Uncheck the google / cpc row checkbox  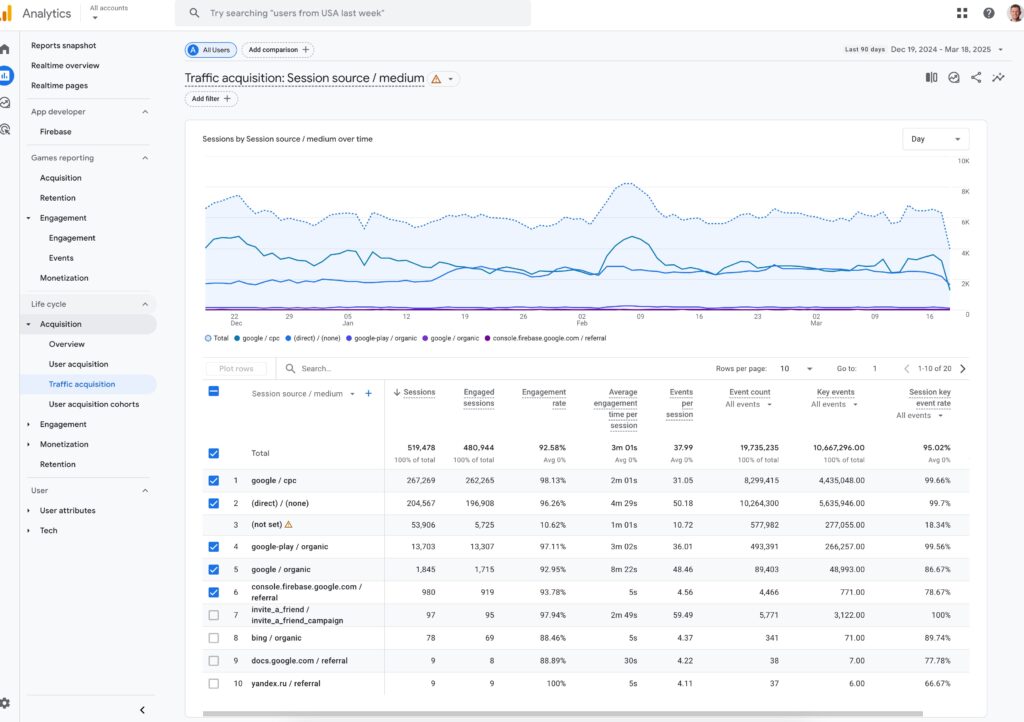213,481
